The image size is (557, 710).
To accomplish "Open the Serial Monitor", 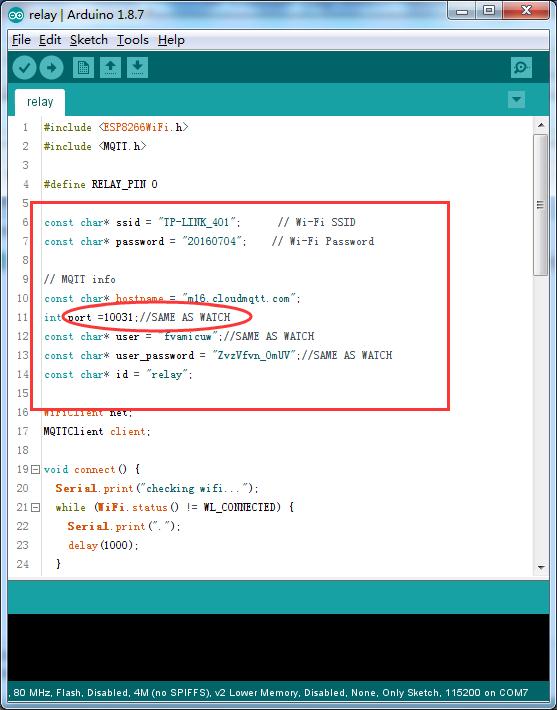I will coord(521,68).
